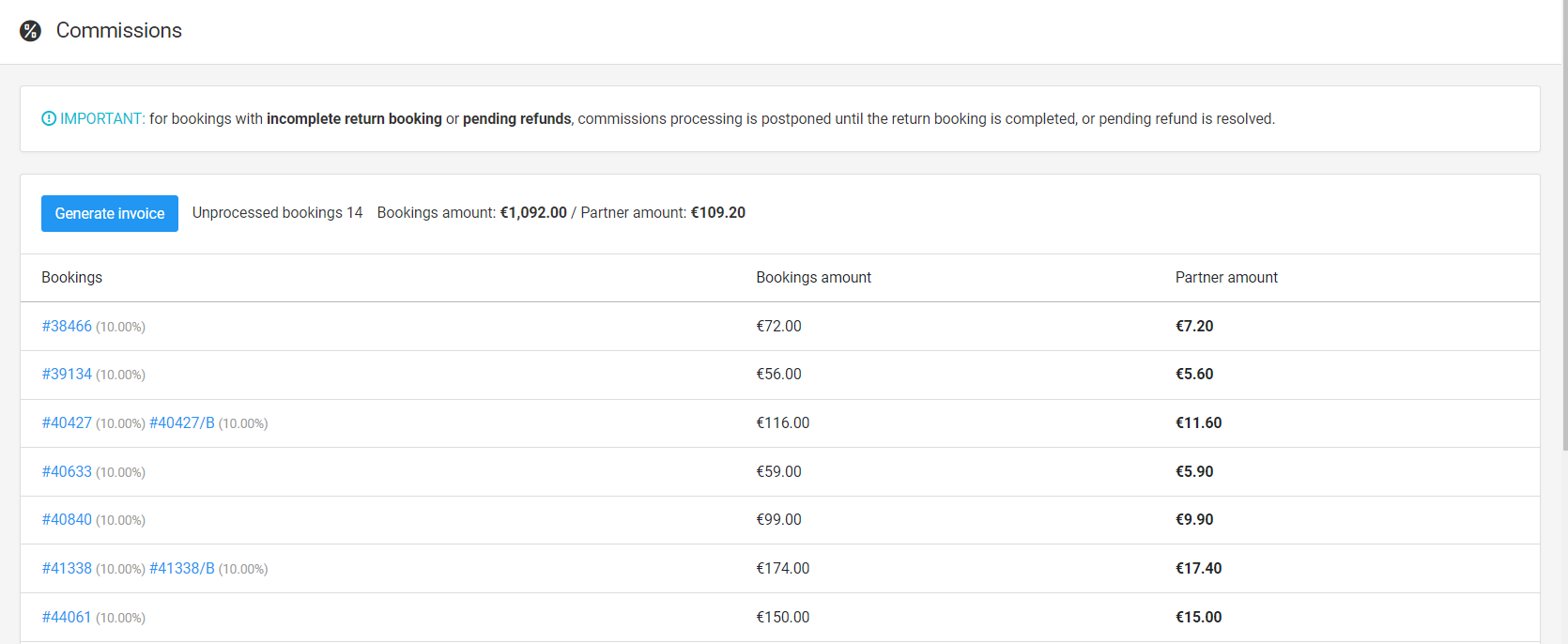
Task: Open booking #39134 link
Action: click(x=67, y=374)
